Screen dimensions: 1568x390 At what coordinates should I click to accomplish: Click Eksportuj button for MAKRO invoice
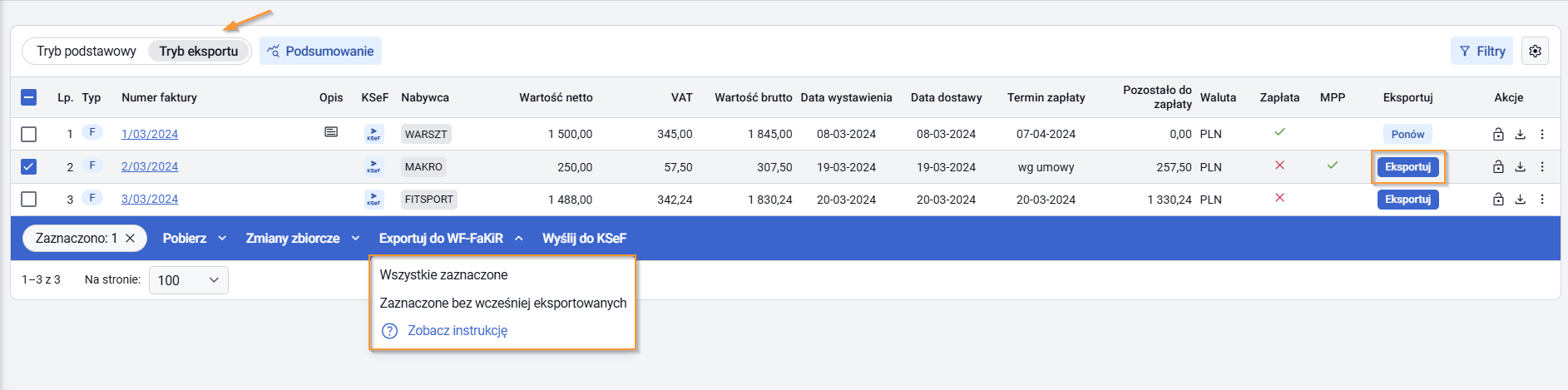(1407, 166)
